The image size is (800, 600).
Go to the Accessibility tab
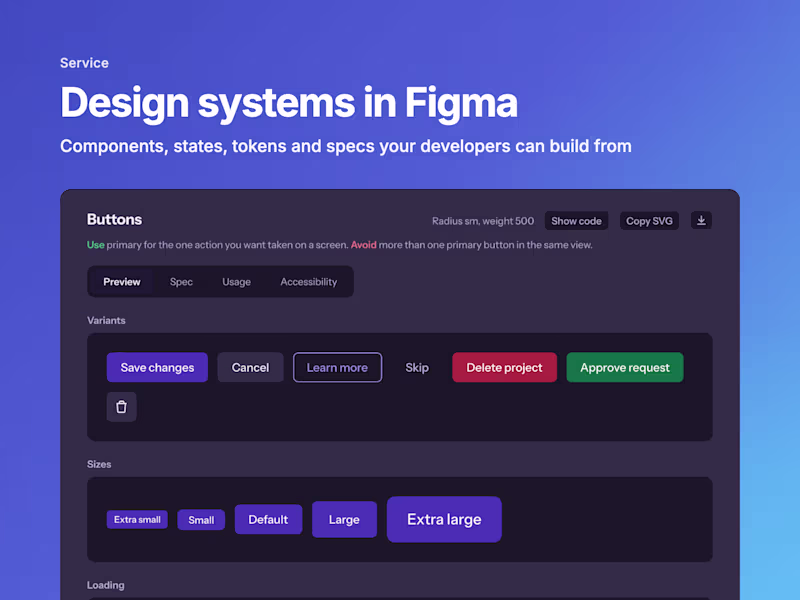pos(309,282)
